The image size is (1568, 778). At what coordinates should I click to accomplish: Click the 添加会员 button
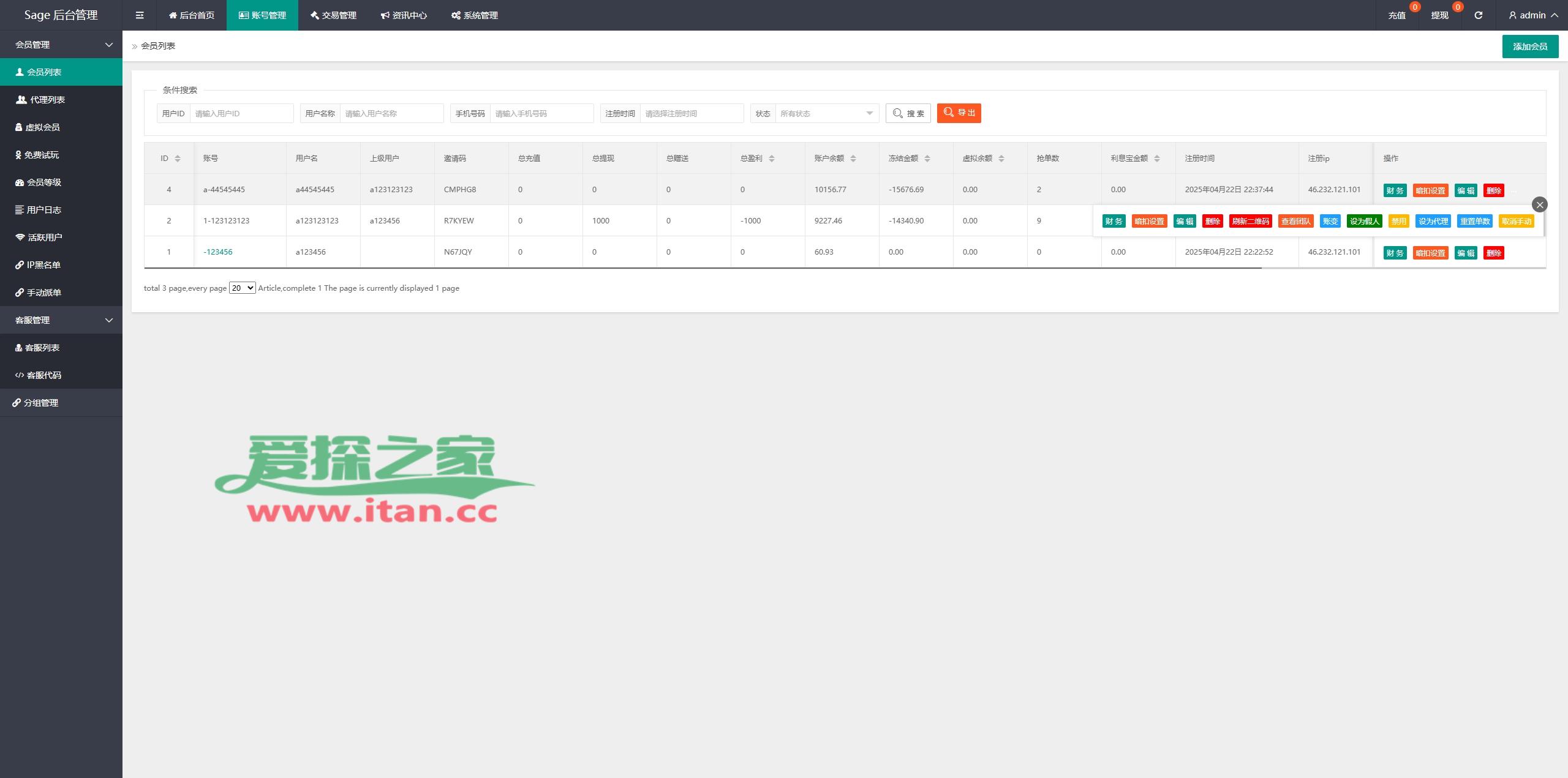click(x=1529, y=47)
